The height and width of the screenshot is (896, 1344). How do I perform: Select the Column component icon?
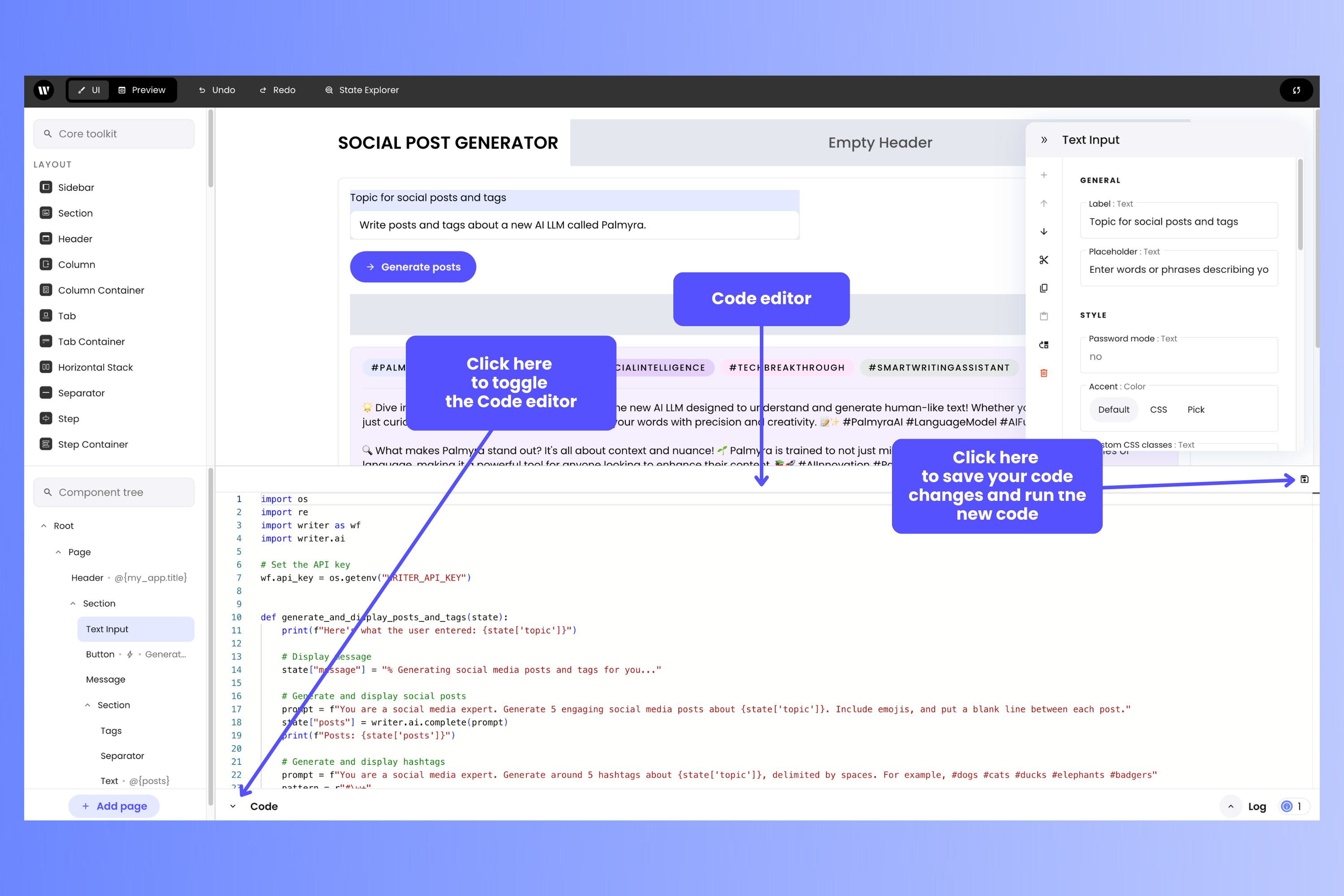pyautogui.click(x=46, y=264)
